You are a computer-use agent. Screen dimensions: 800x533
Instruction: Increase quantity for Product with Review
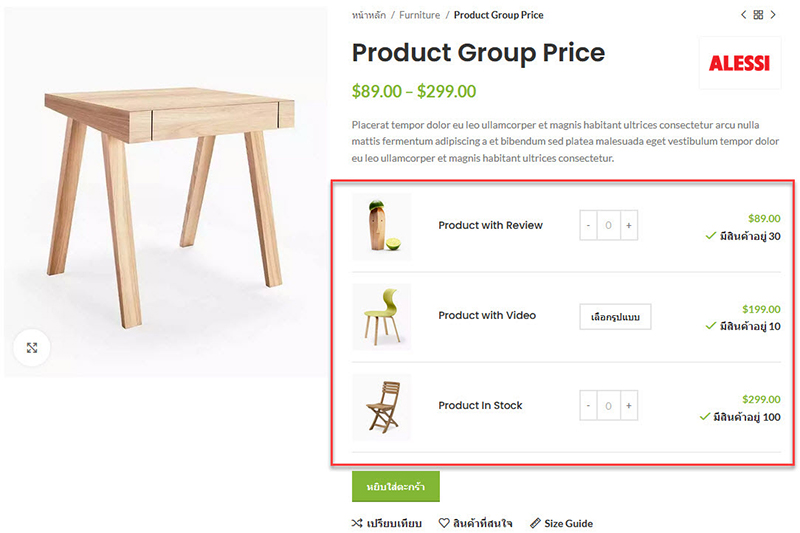[x=629, y=226]
